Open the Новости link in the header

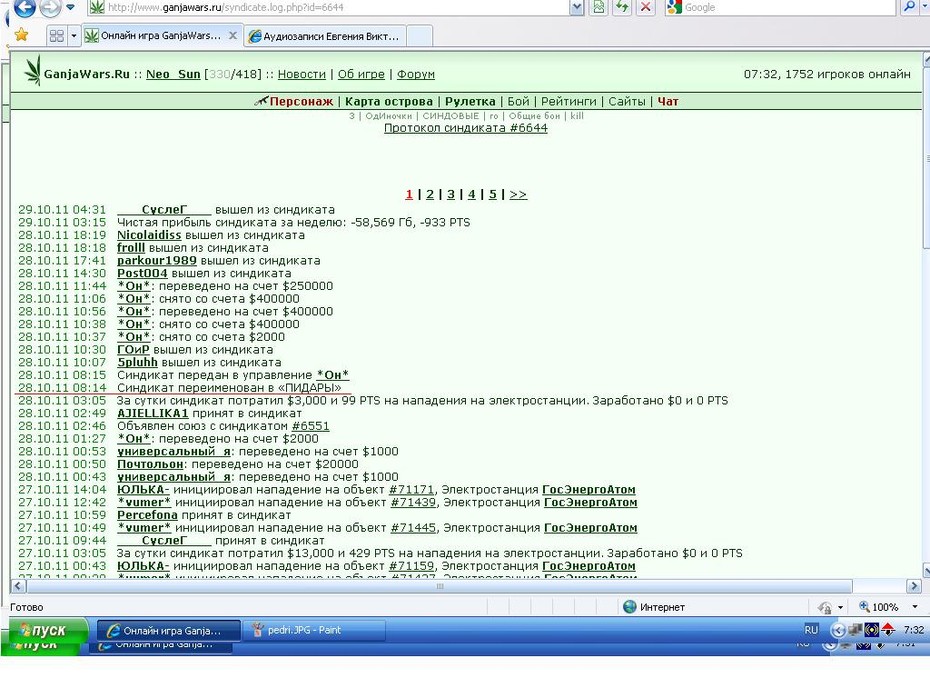301,74
